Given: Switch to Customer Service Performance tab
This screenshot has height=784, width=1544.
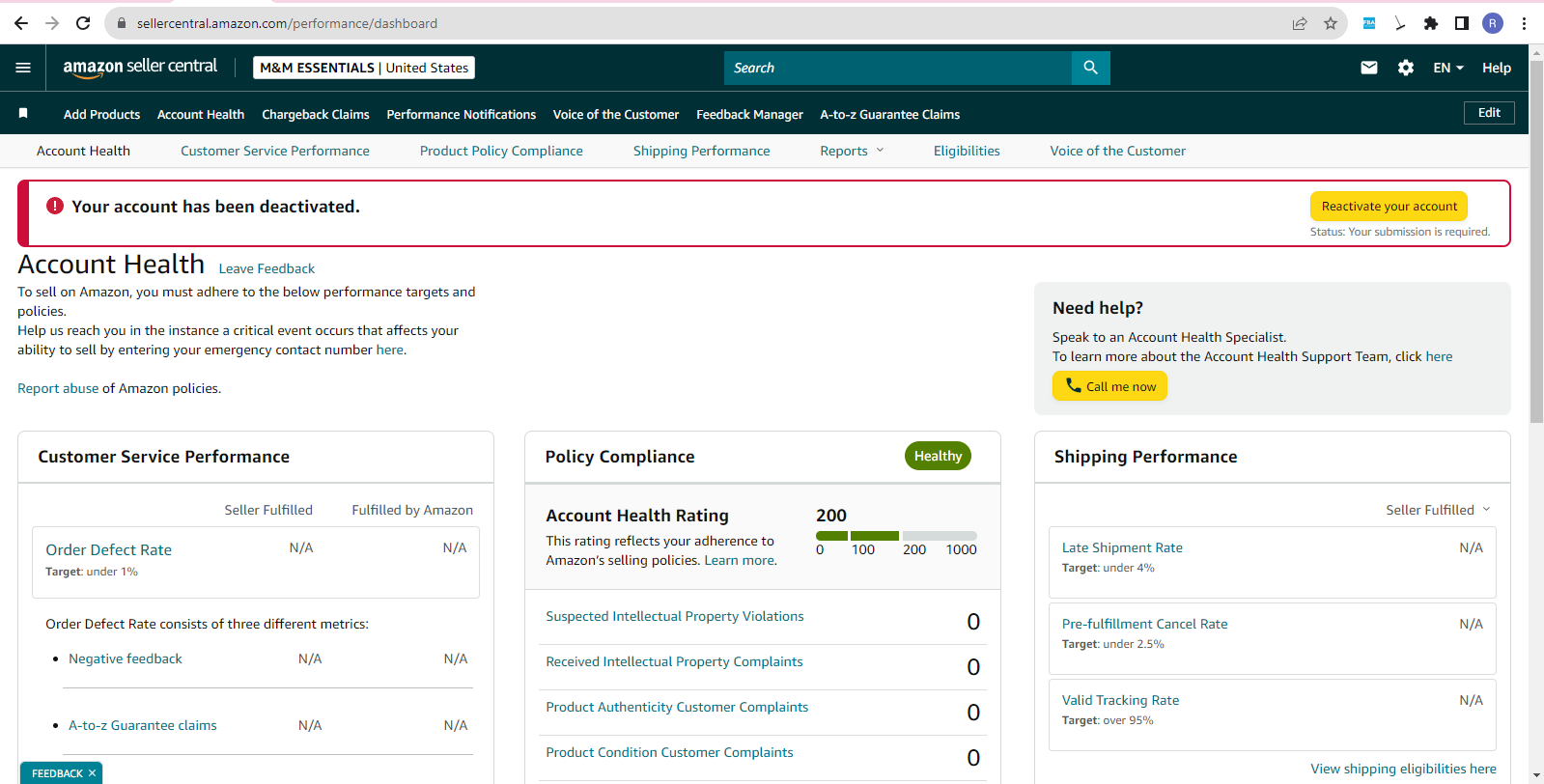Looking at the screenshot, I should pos(275,151).
